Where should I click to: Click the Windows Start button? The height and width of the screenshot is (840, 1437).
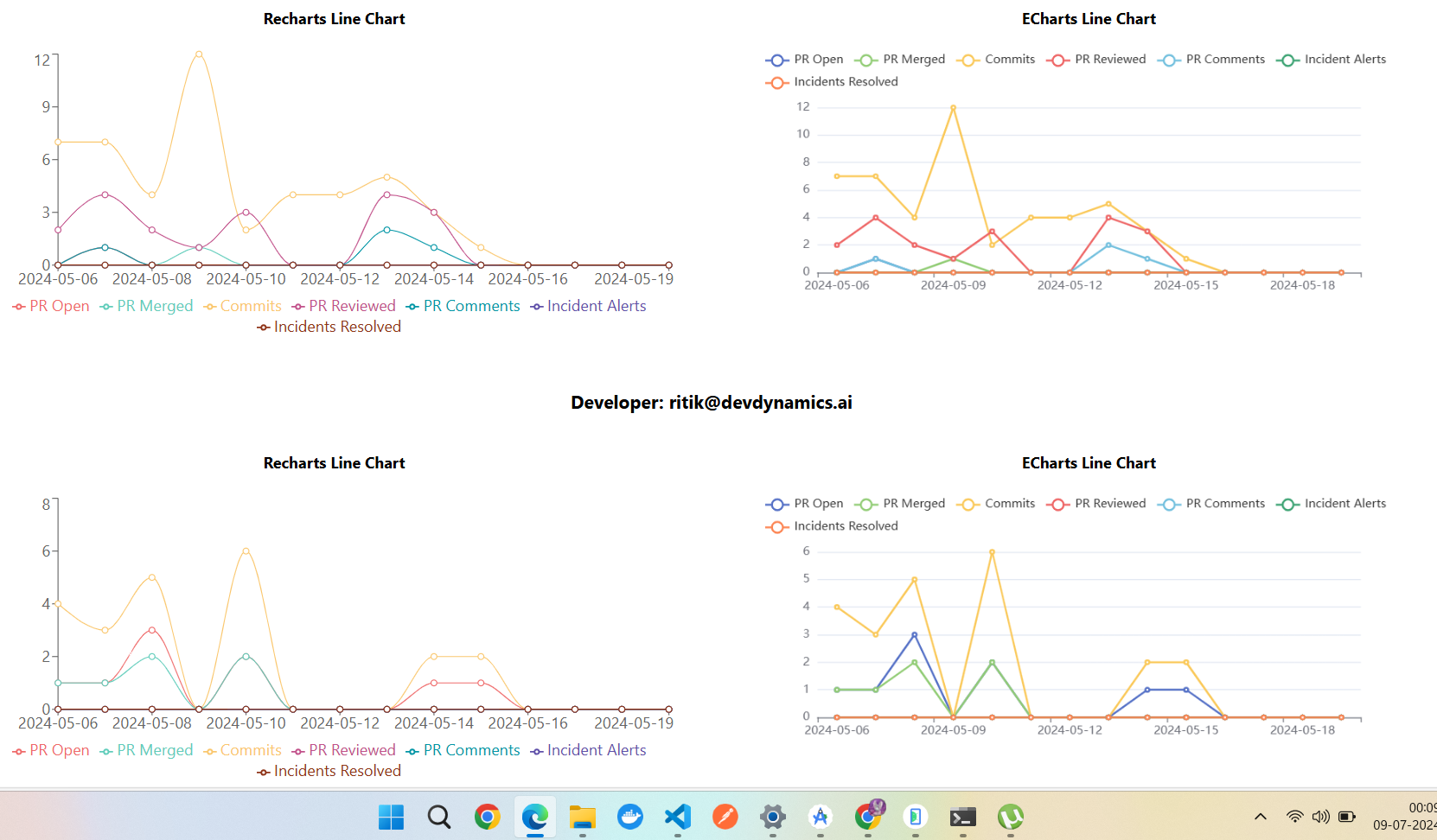[x=392, y=817]
